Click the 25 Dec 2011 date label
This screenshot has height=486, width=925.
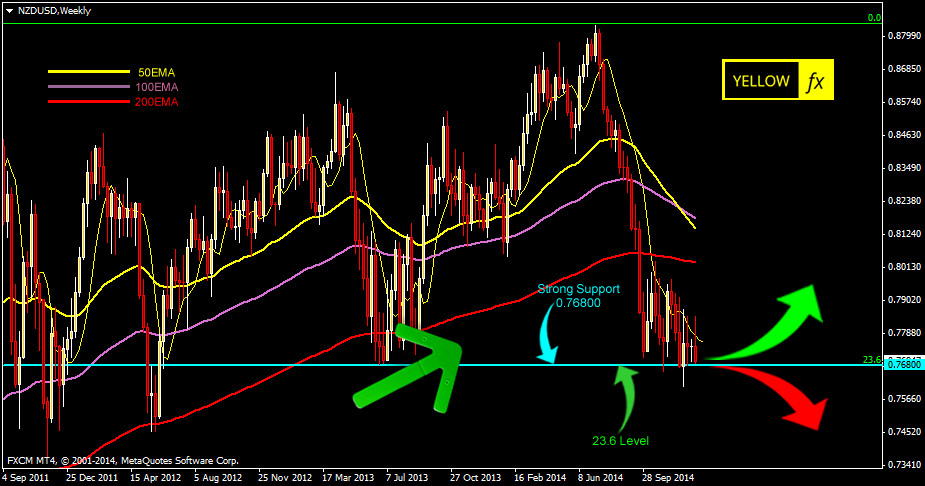(x=91, y=477)
